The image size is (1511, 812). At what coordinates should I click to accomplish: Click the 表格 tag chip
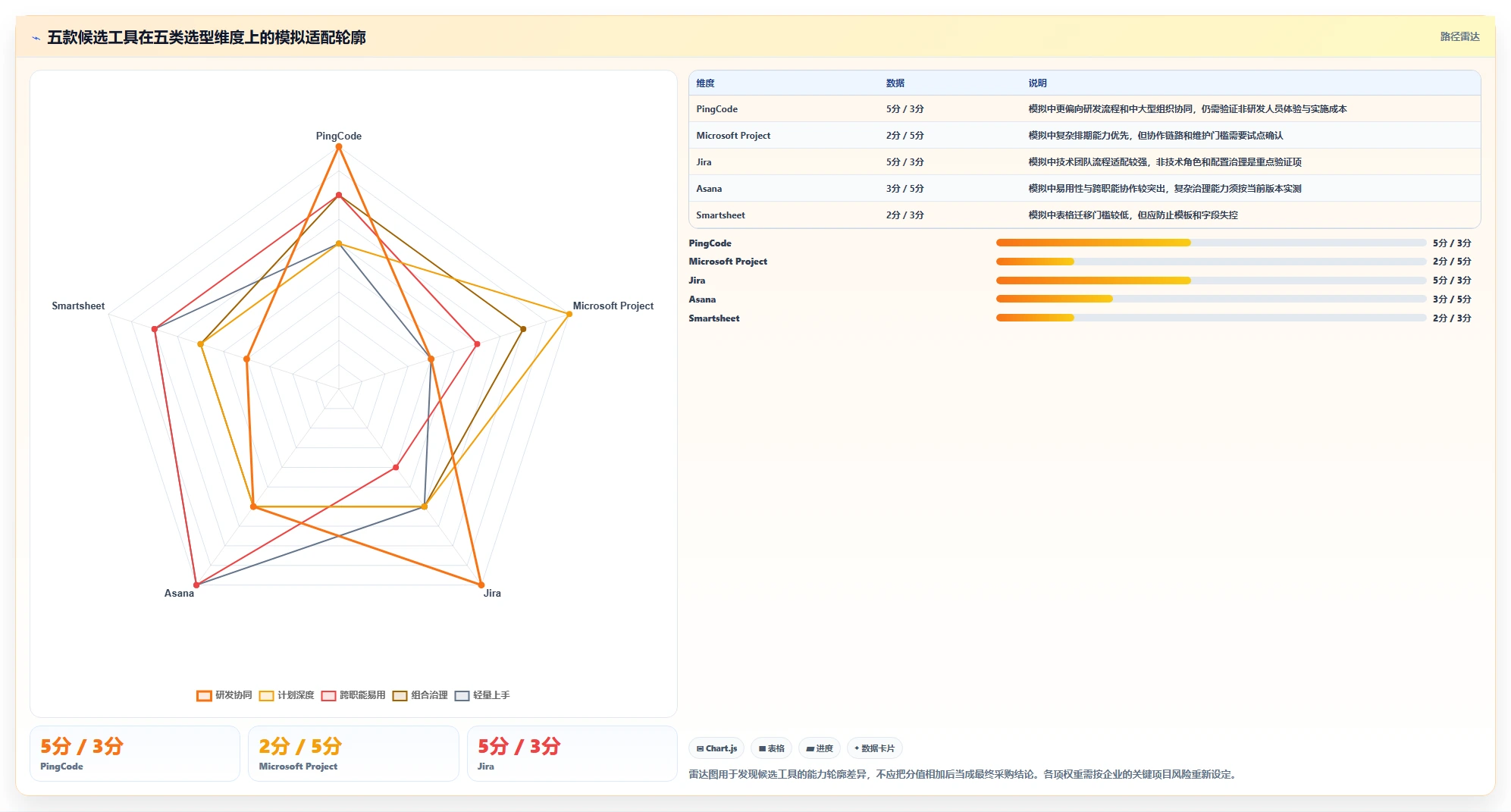(x=772, y=748)
